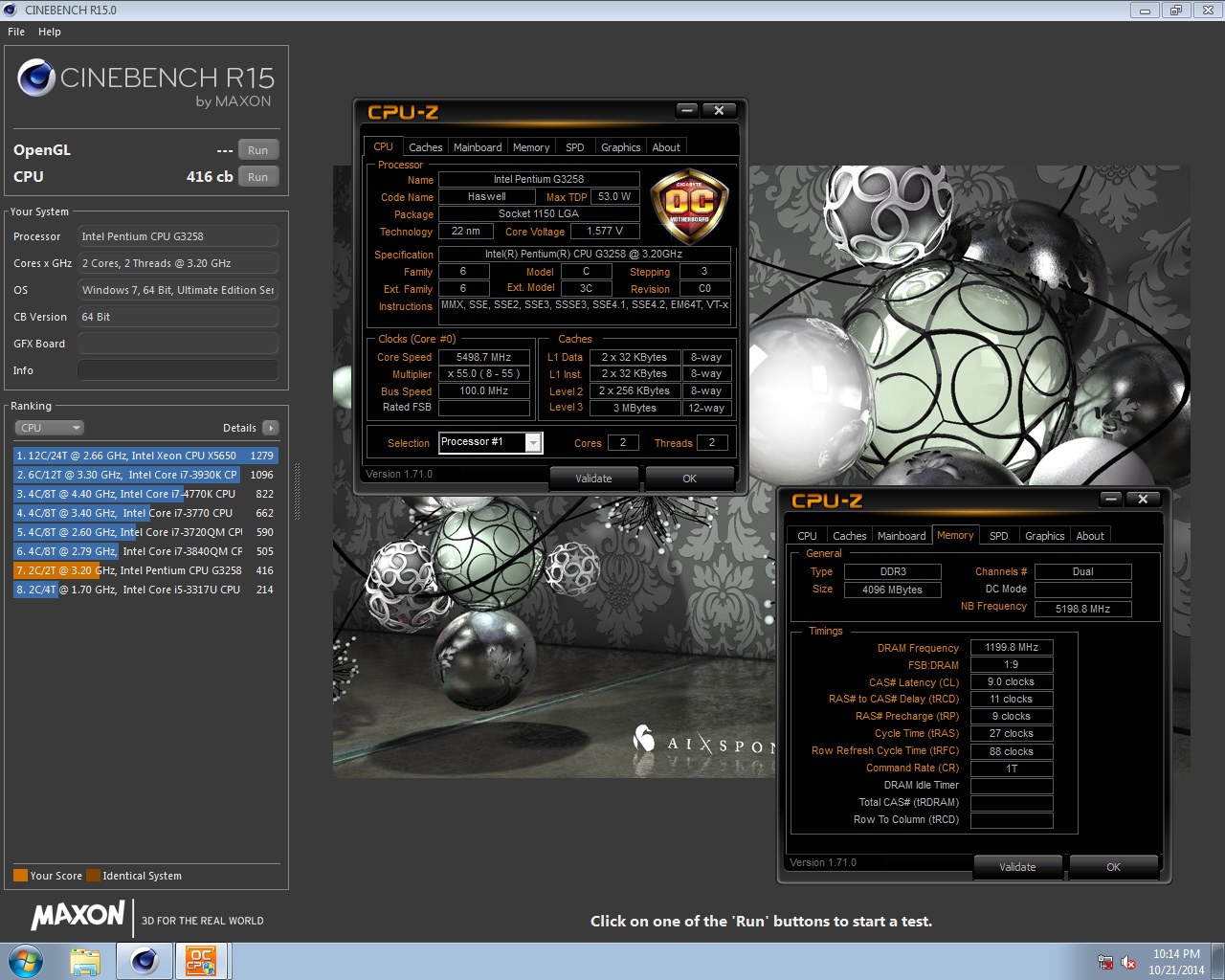Switch to Mainboard tab in upper CPU-Z
The image size is (1225, 980).
[478, 147]
